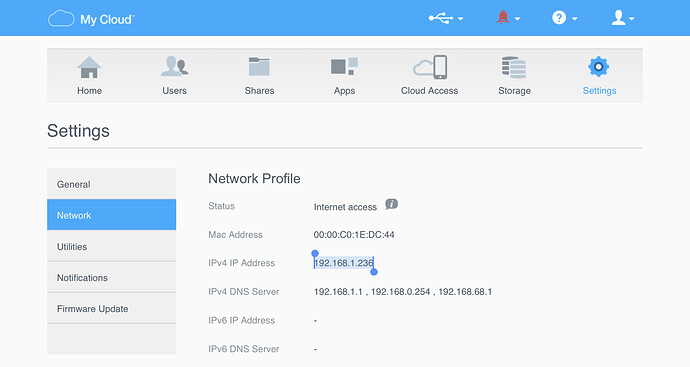This screenshot has width=690, height=367.
Task: Select General in the settings sidebar
Action: (111, 184)
